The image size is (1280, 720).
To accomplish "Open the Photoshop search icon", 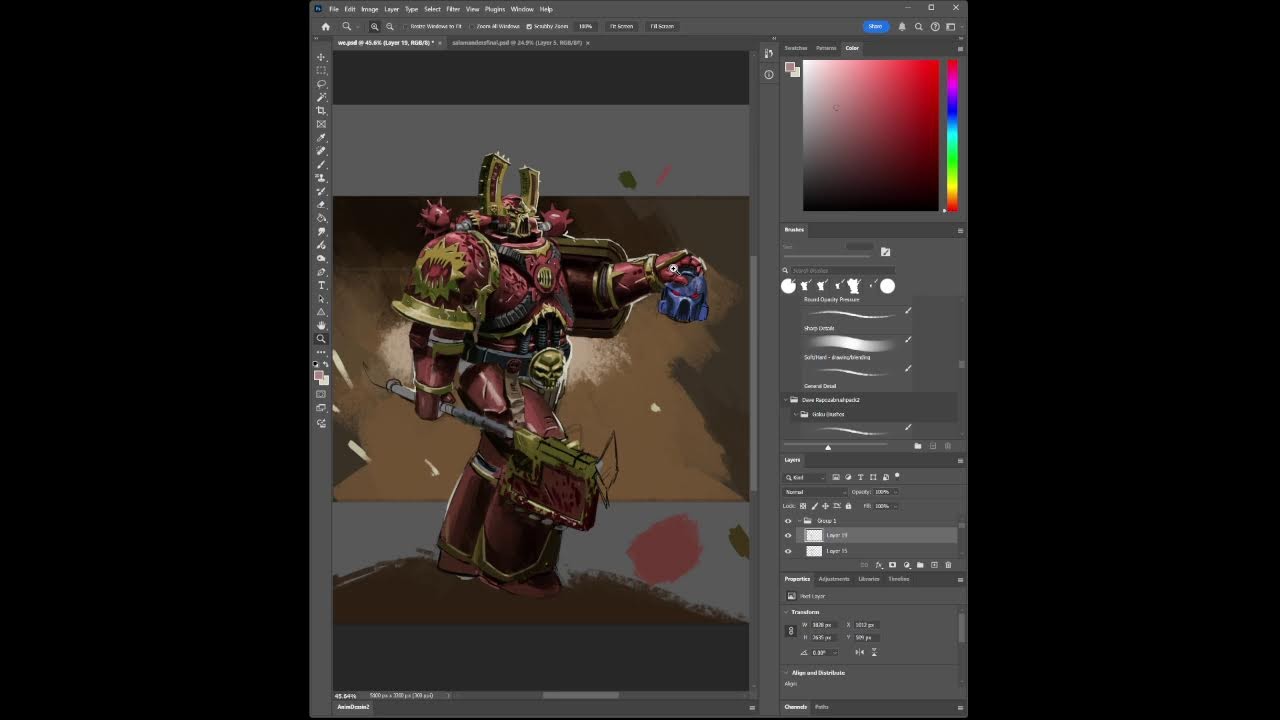I will pos(918,27).
